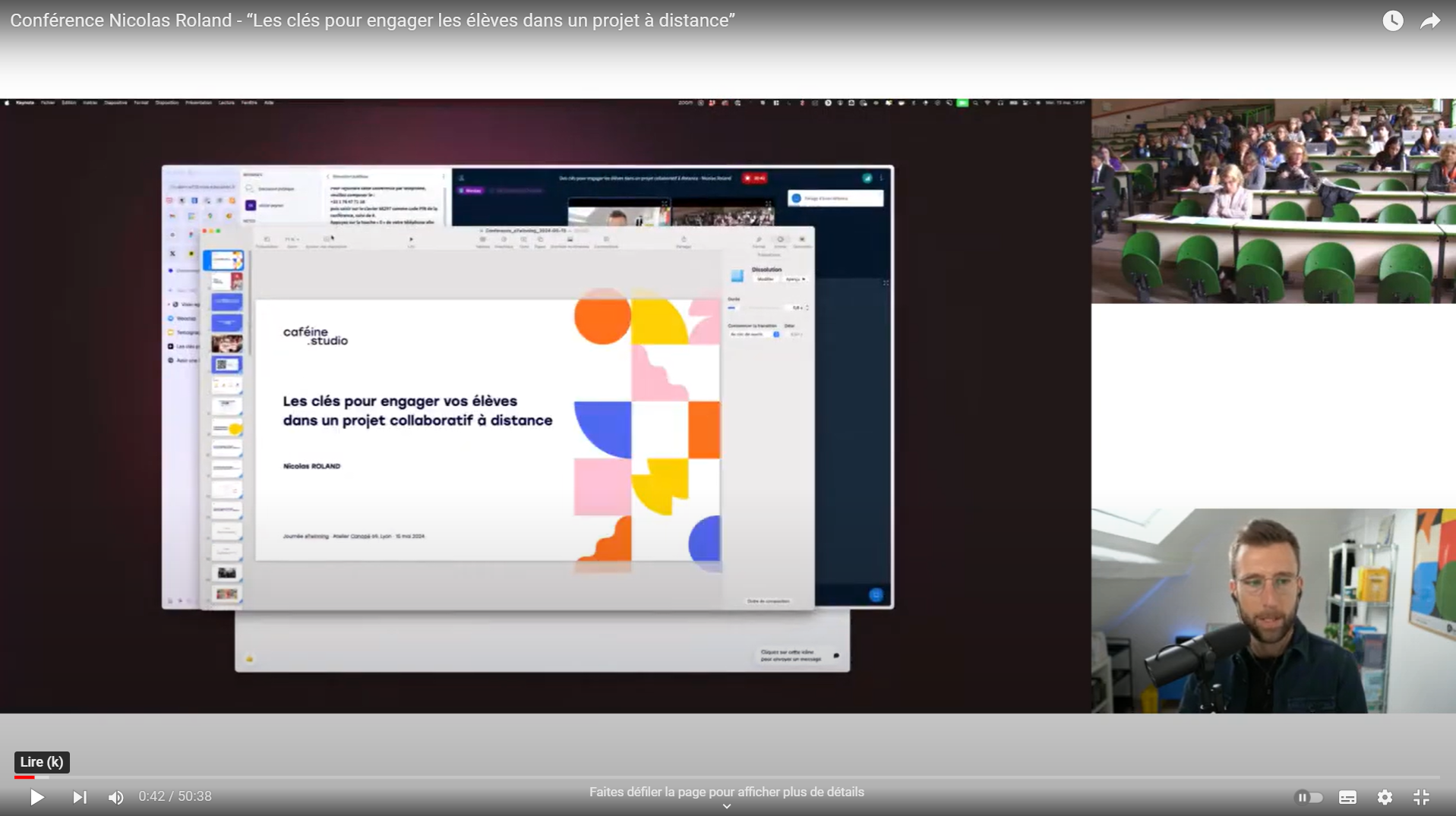Open the Aperçu dropdown in the Dissolution panel
This screenshot has height=816, width=1456.
[794, 279]
